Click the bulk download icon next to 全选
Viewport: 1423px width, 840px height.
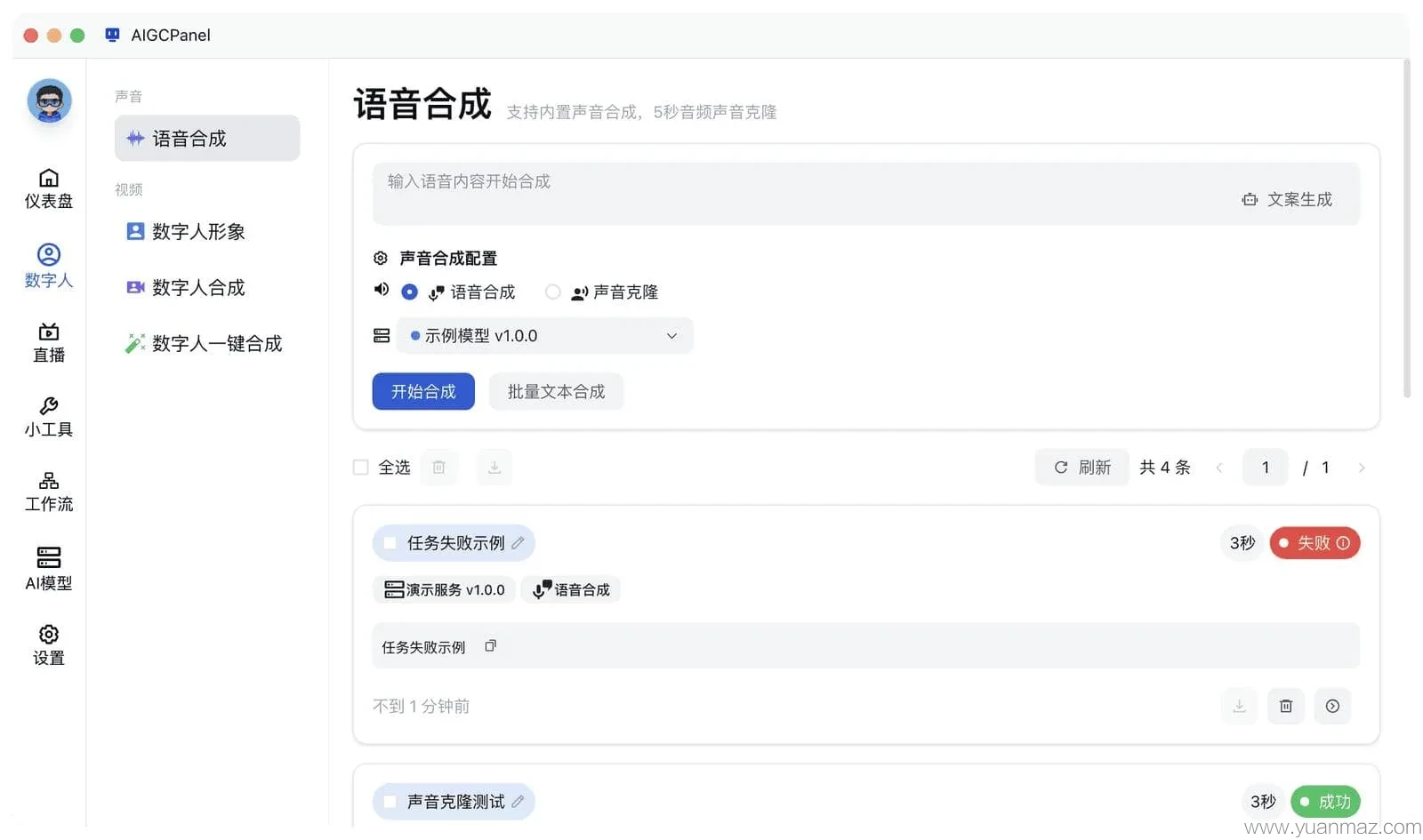coord(494,467)
